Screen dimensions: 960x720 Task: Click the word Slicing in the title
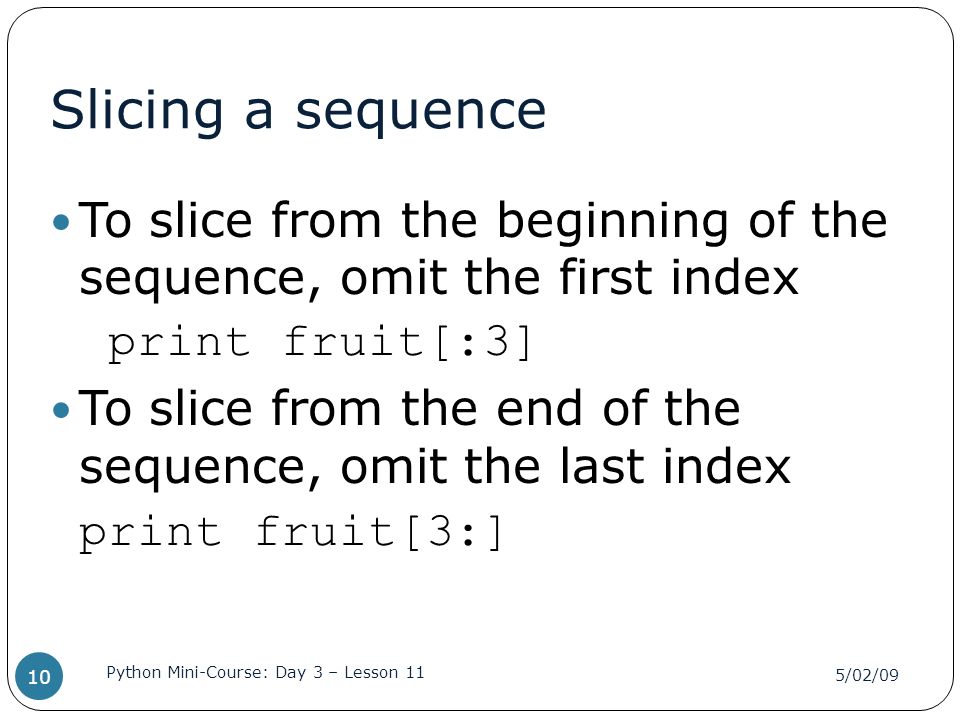(137, 112)
